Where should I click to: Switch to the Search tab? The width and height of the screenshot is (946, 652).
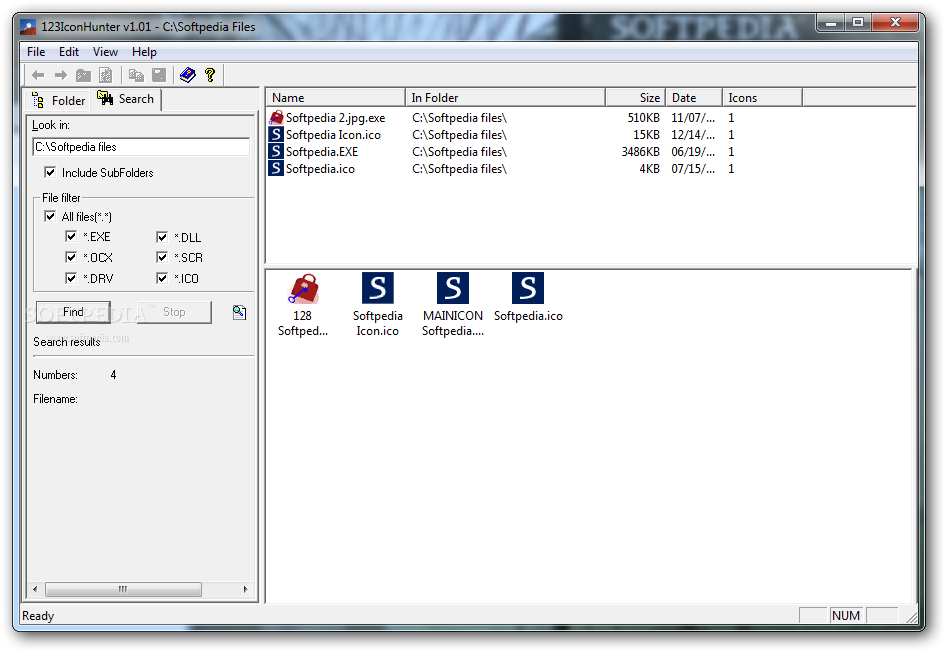(x=125, y=99)
